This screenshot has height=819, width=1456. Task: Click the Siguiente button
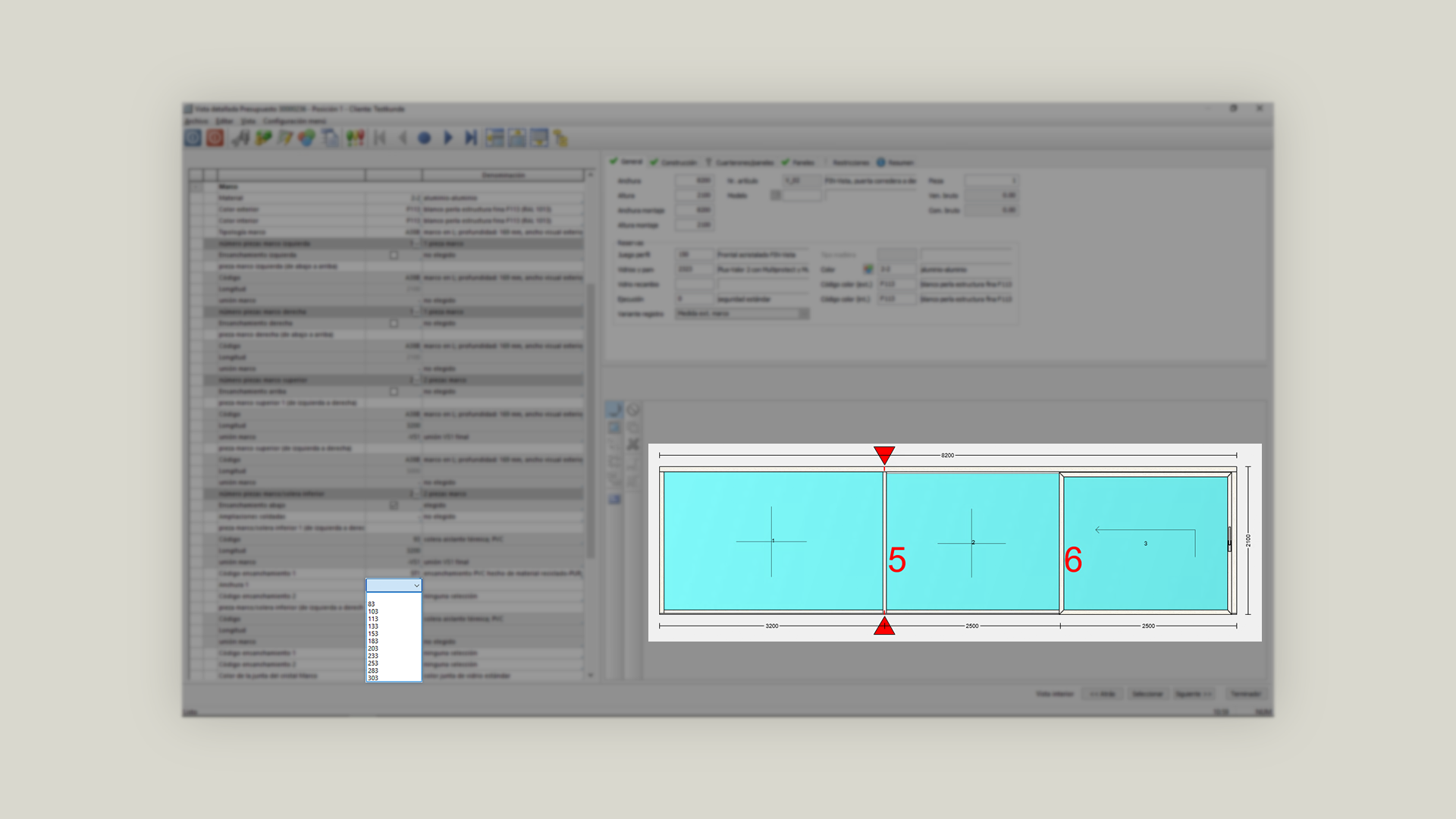click(x=1194, y=694)
